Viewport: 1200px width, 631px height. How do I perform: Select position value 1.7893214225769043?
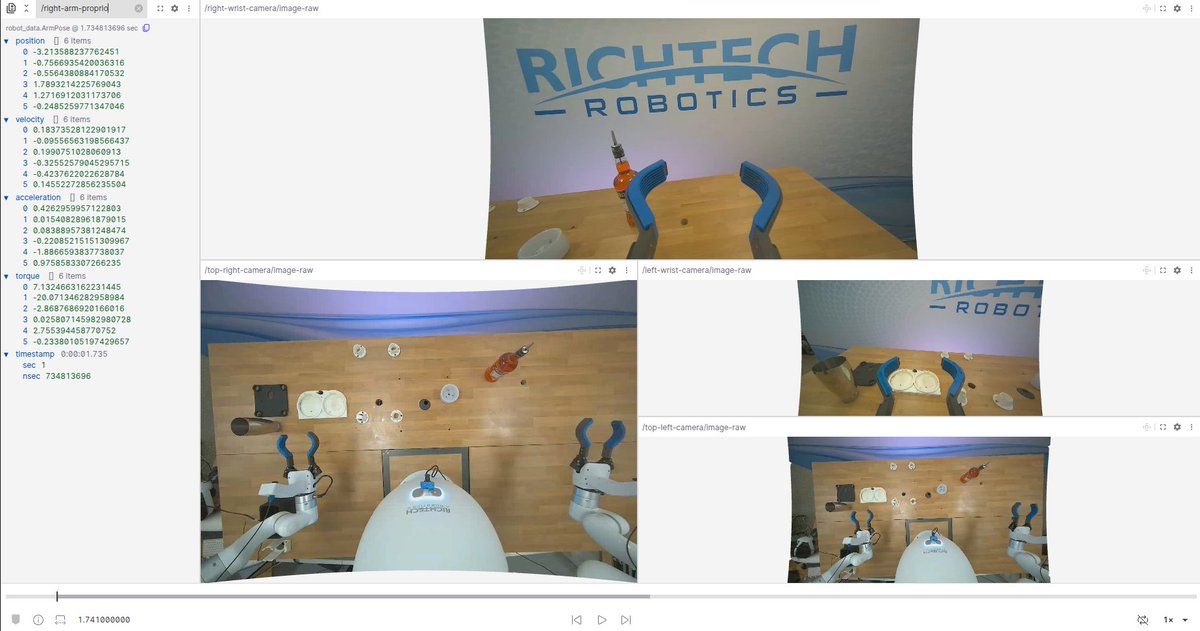(76, 84)
